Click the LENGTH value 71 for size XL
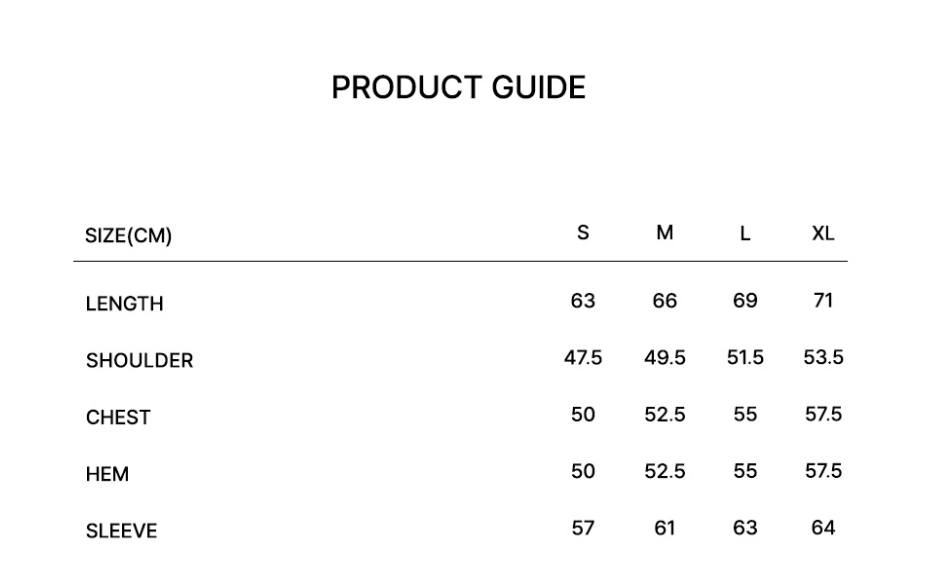Image resolution: width=930 pixels, height=578 pixels. coord(823,300)
